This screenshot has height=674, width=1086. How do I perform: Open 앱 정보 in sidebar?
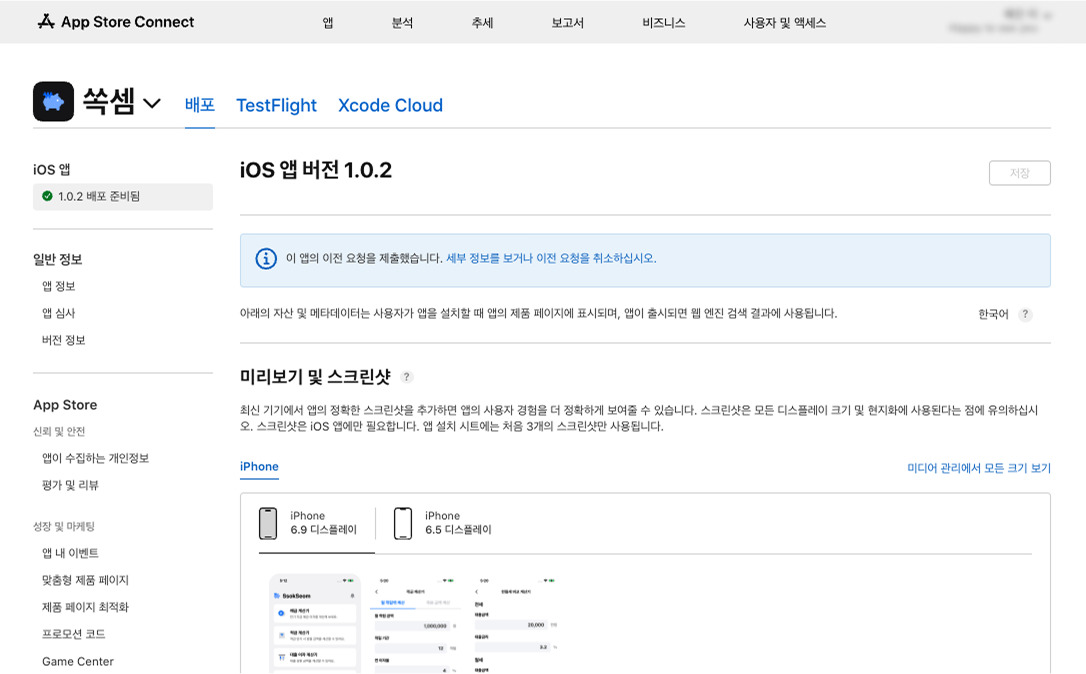59,286
